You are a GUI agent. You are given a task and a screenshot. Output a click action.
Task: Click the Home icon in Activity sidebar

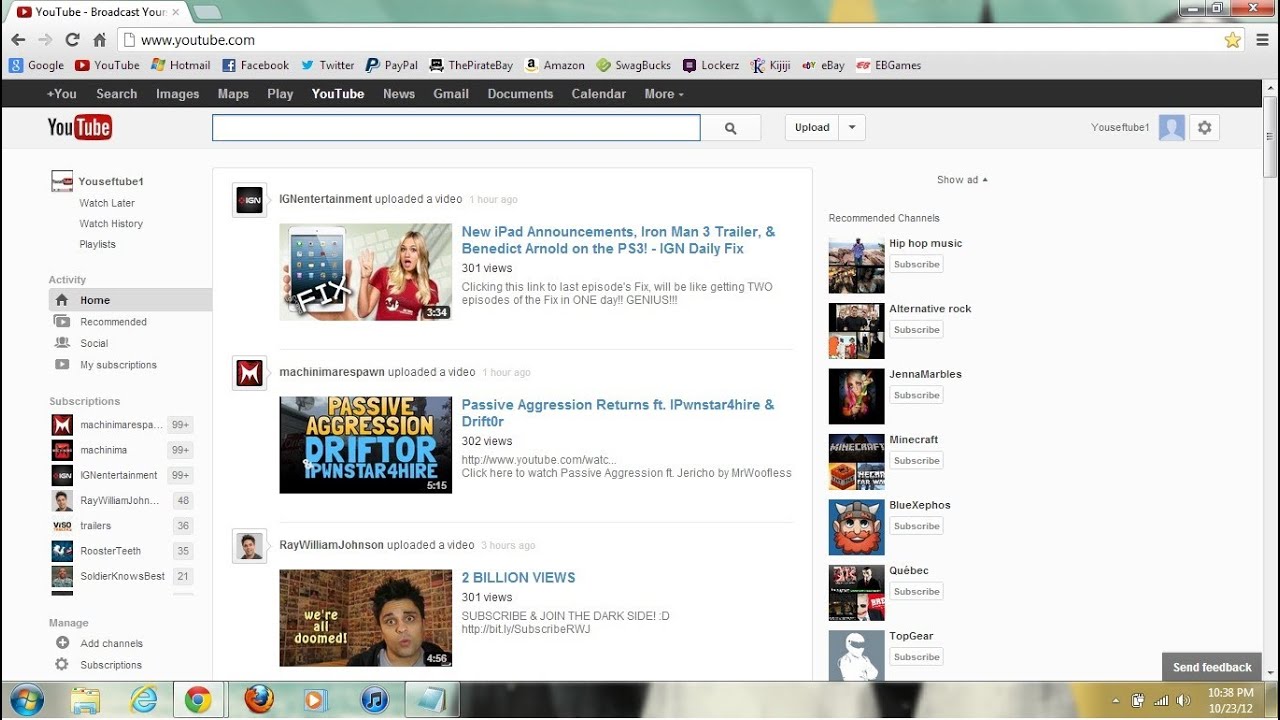pyautogui.click(x=62, y=300)
